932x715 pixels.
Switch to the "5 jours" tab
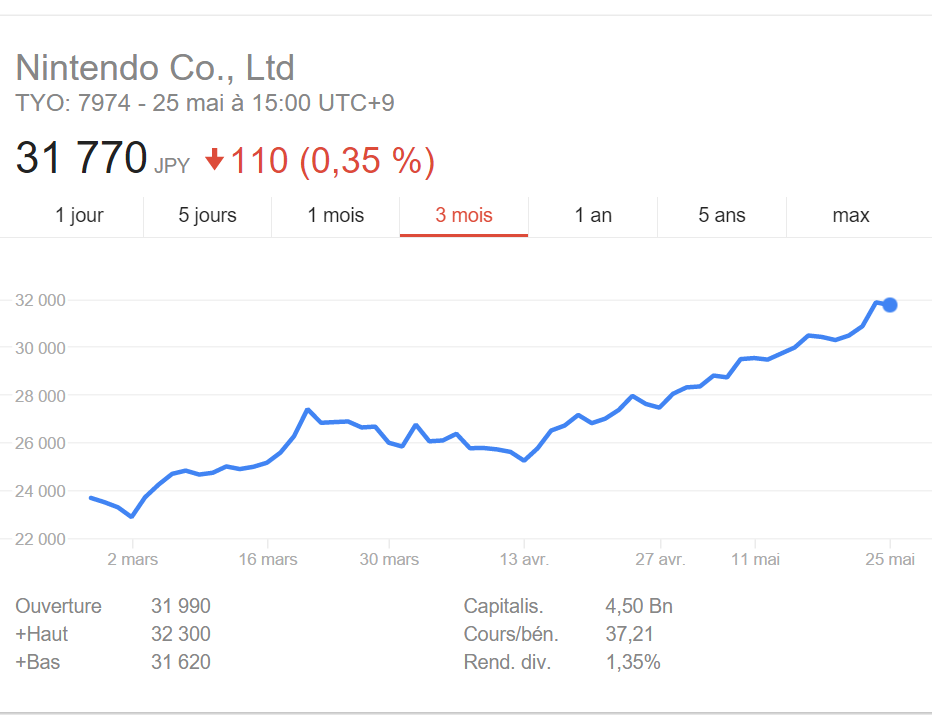208,215
